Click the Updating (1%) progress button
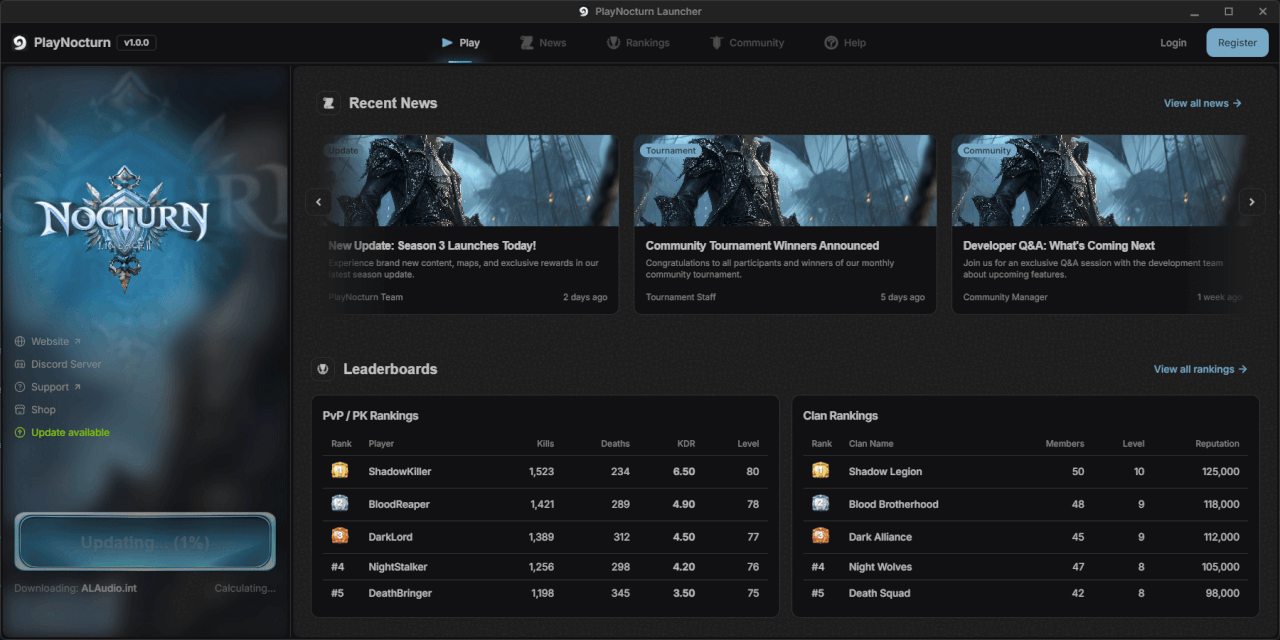 (x=145, y=542)
